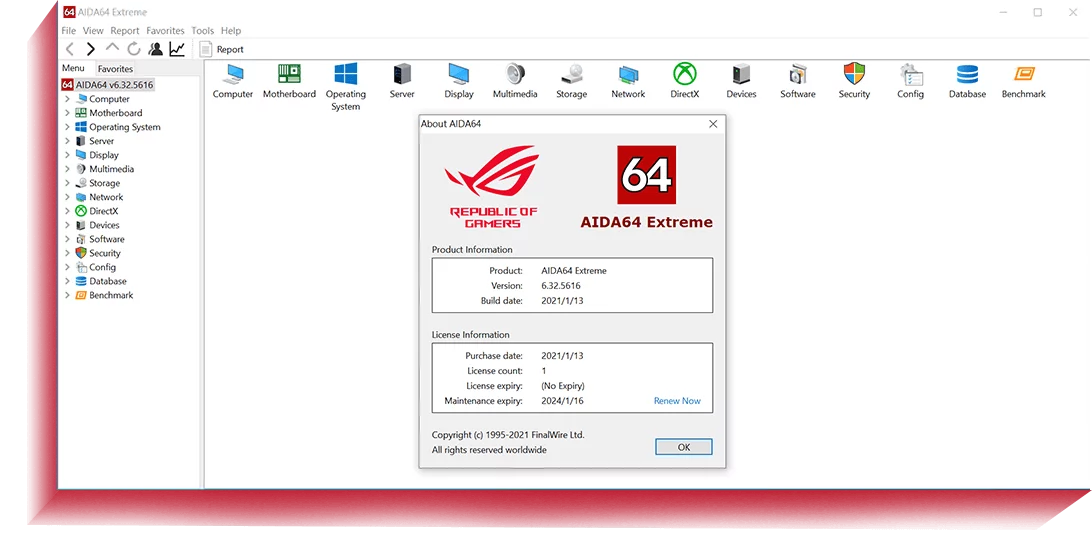Open the File menu
The width and height of the screenshot is (1092, 540).
(x=68, y=31)
